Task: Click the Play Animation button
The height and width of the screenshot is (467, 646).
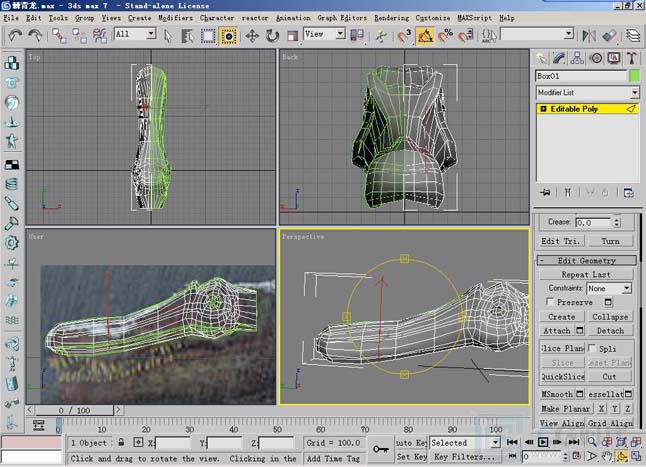Action: pyautogui.click(x=543, y=442)
